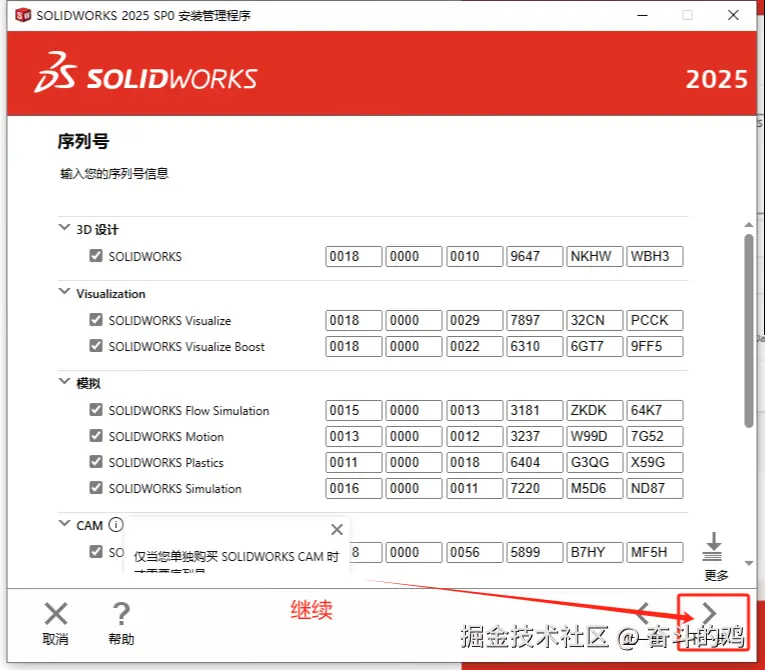Click scrollbar up arrow
The image size is (765, 670).
[749, 225]
